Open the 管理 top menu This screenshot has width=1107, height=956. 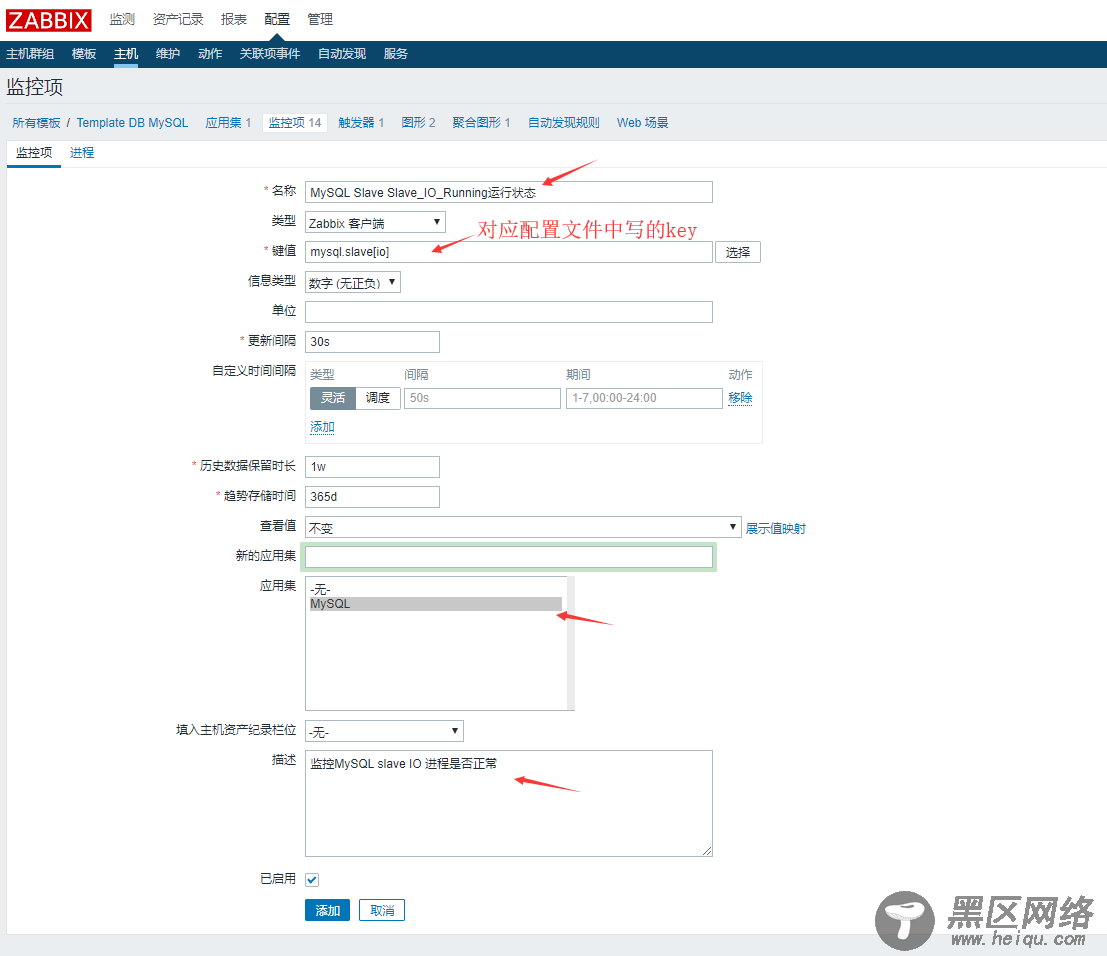point(320,19)
